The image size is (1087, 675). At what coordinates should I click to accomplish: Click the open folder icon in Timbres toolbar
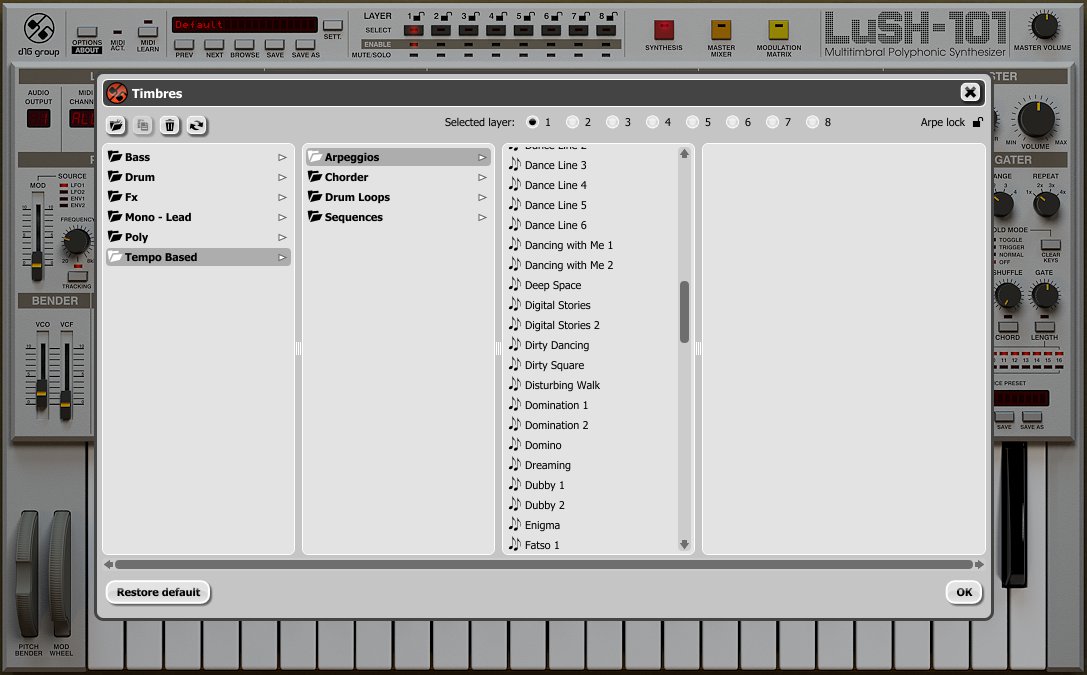[116, 125]
